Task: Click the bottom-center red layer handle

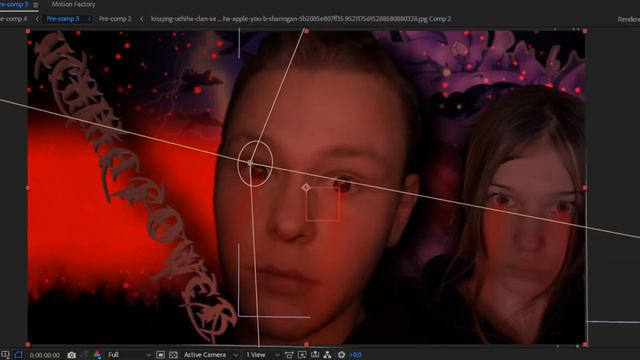Action: point(307,344)
